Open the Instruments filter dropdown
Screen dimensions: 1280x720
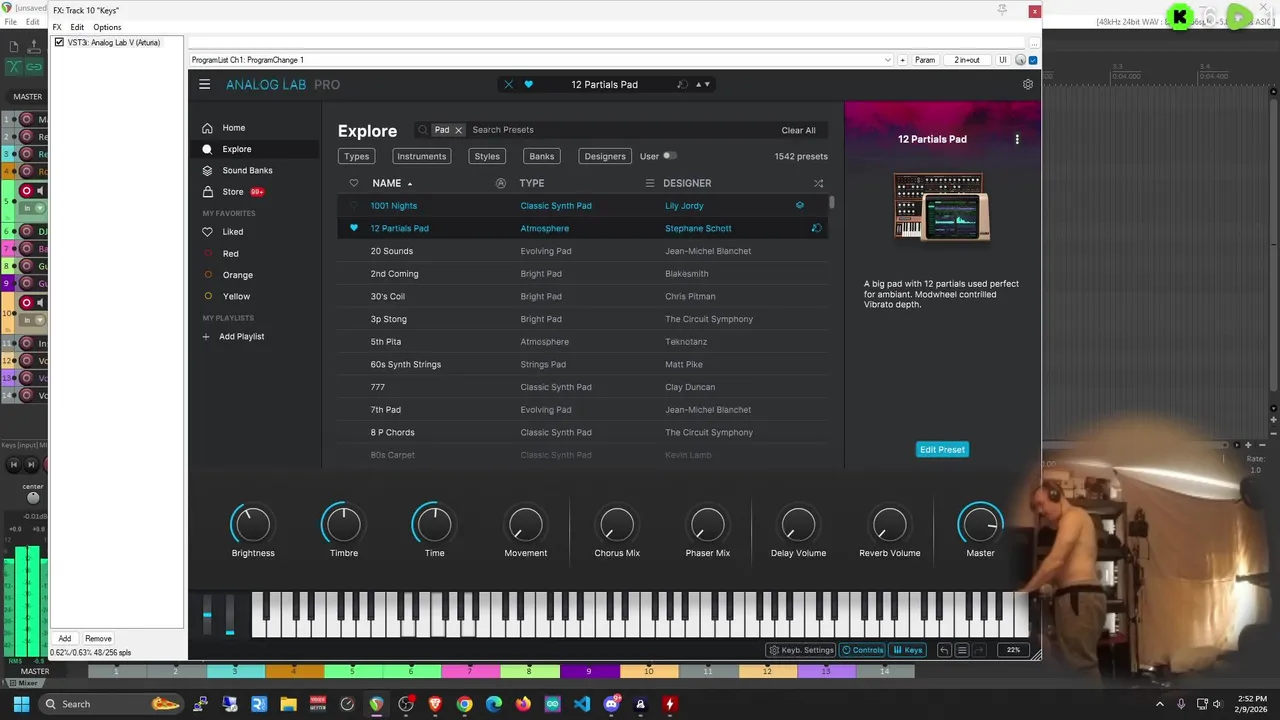click(421, 156)
